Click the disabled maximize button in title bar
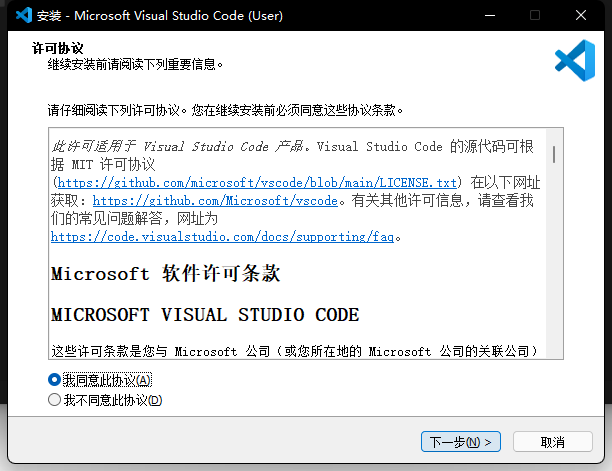This screenshot has height=471, width=612. (535, 16)
